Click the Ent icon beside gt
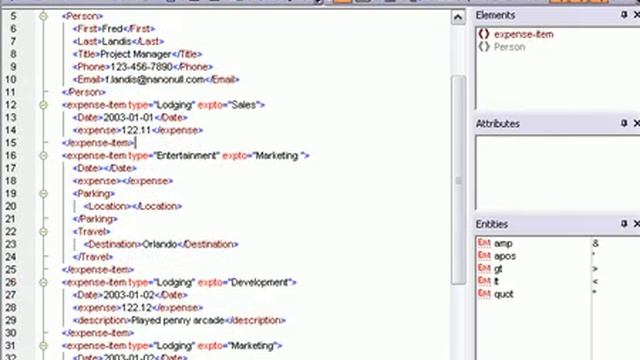Image resolution: width=640 pixels, height=360 pixels. tap(484, 269)
